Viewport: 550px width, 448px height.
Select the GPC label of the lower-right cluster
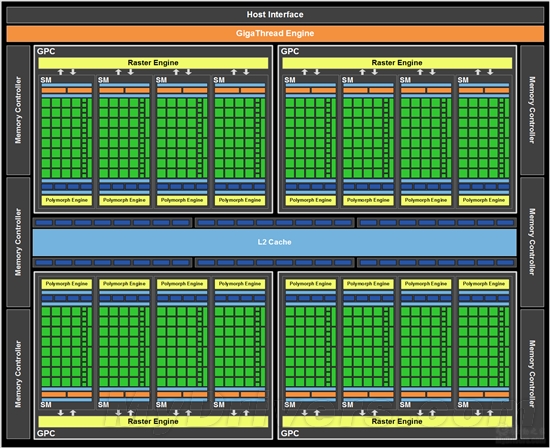pyautogui.click(x=290, y=433)
